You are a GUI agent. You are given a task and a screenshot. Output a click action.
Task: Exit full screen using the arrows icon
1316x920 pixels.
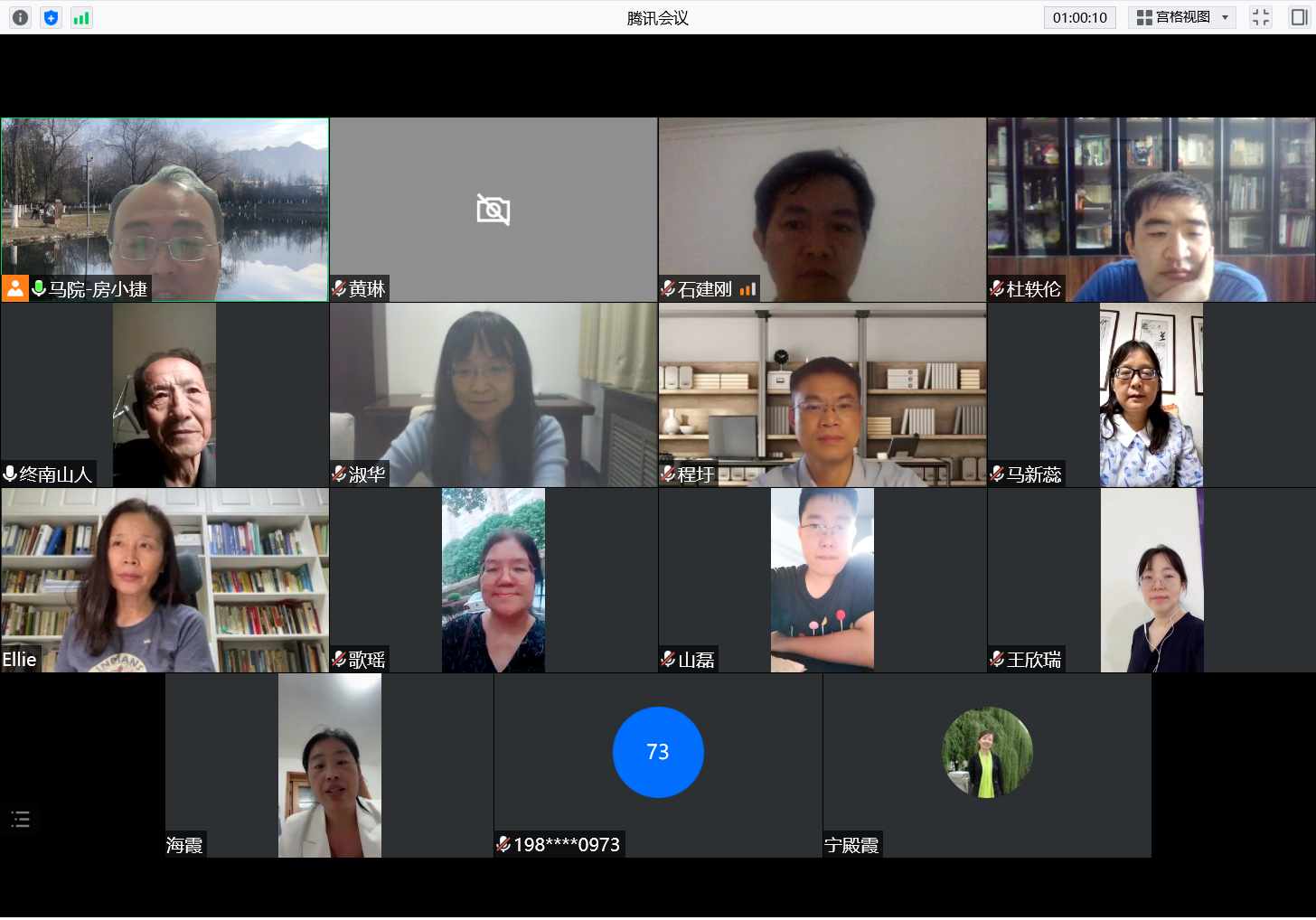point(1260,17)
